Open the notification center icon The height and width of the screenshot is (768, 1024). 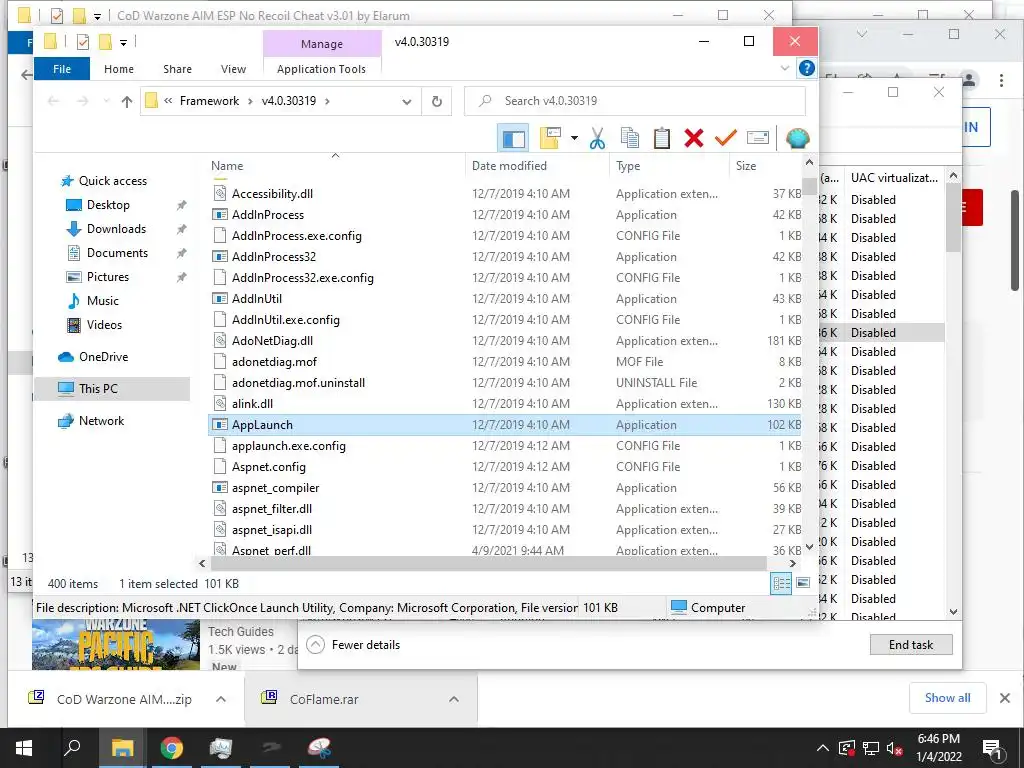(x=992, y=749)
